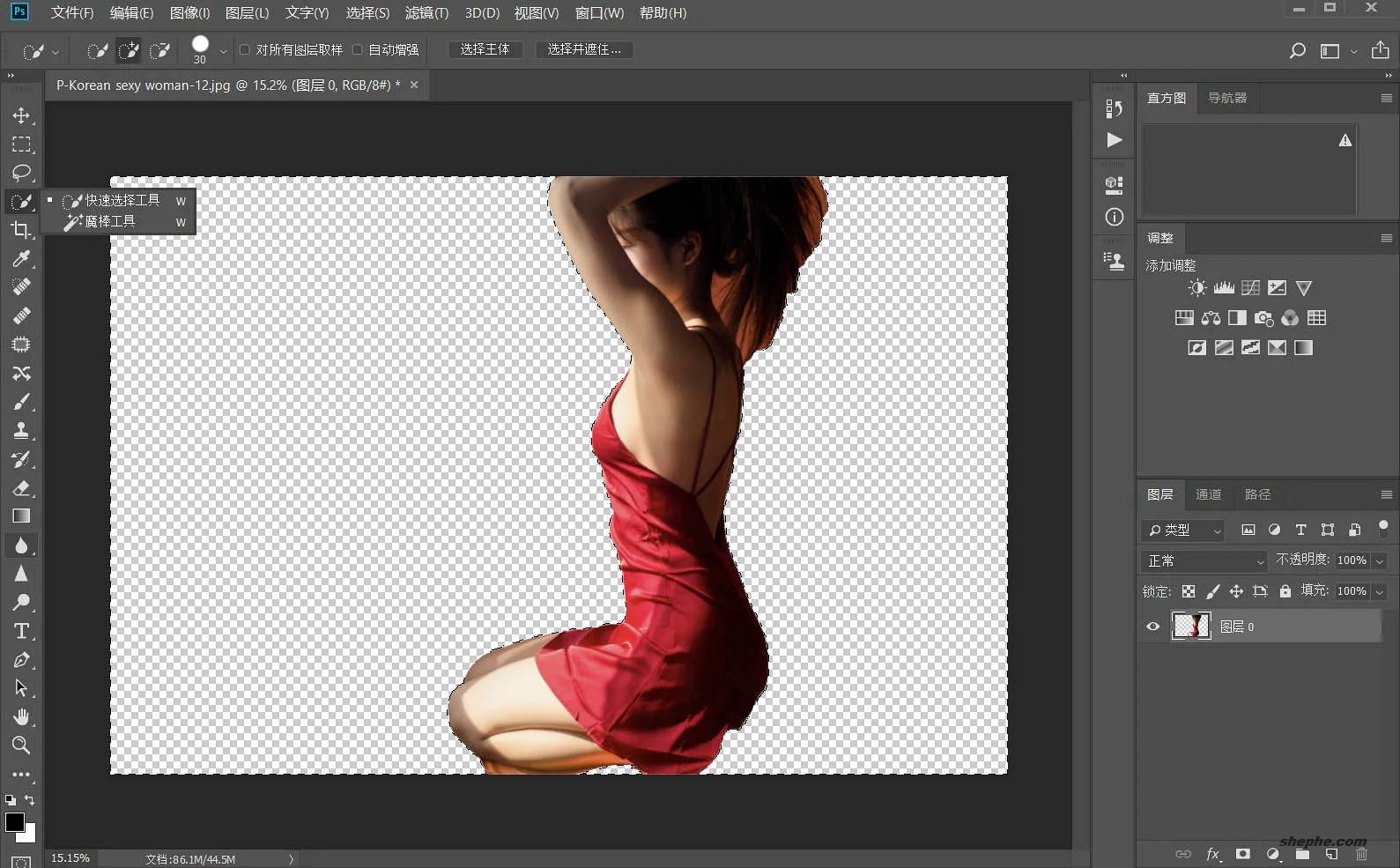Viewport: 1400px width, 868px height.
Task: Select the Move tool
Action: pyautogui.click(x=21, y=115)
